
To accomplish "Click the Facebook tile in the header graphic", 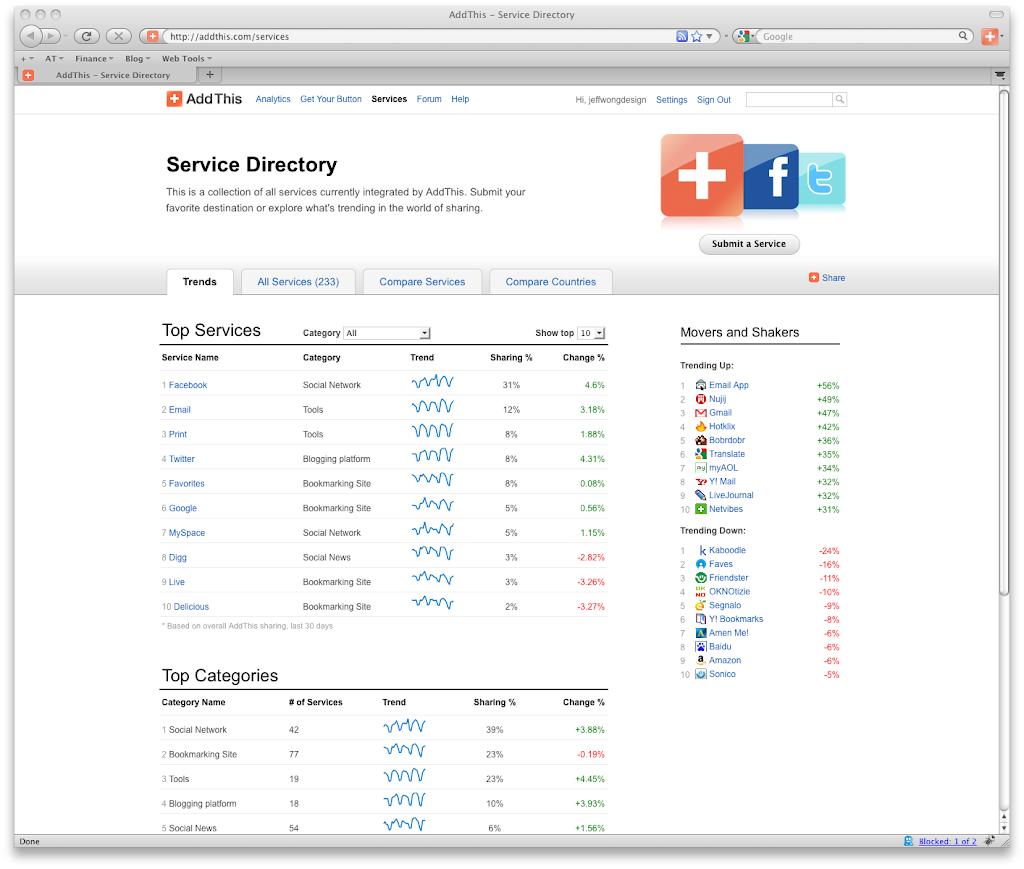I will 771,176.
